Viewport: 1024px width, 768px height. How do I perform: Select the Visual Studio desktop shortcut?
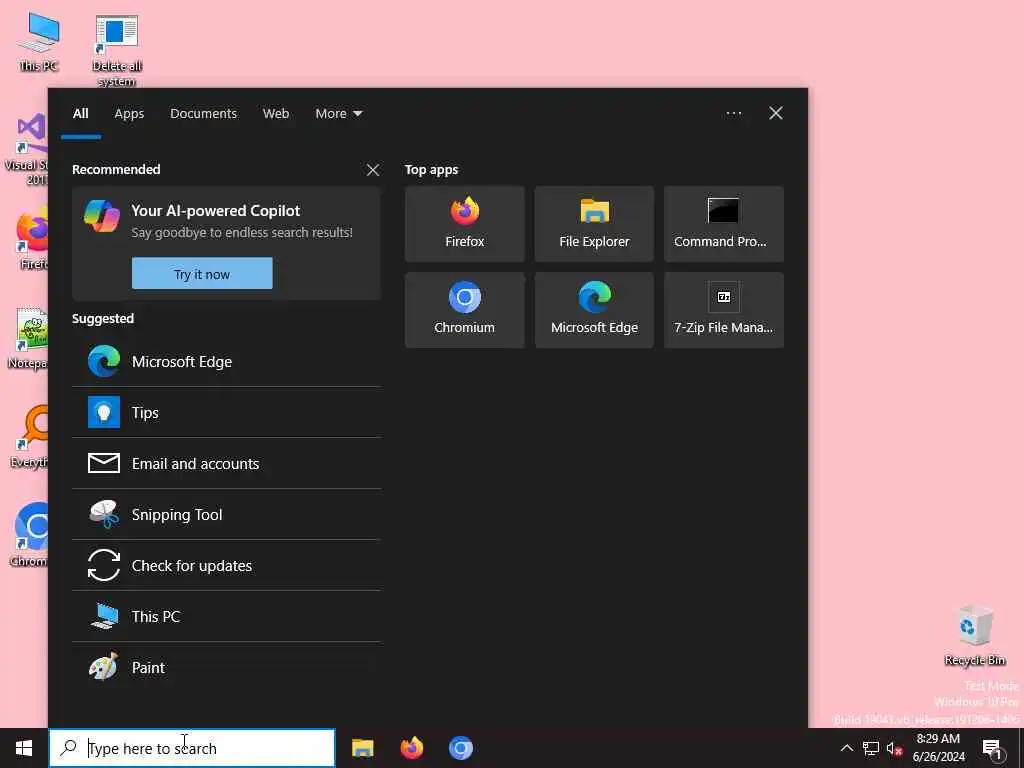[26, 150]
